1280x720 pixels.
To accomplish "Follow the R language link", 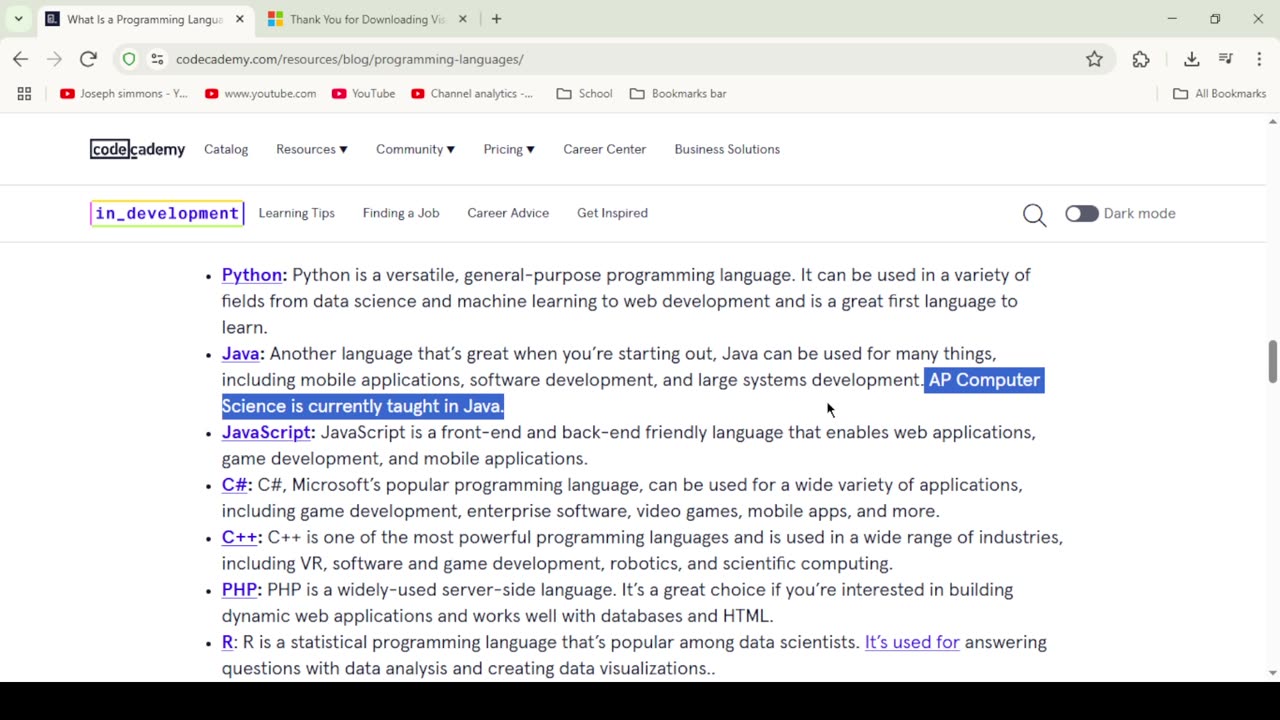I will [x=228, y=642].
